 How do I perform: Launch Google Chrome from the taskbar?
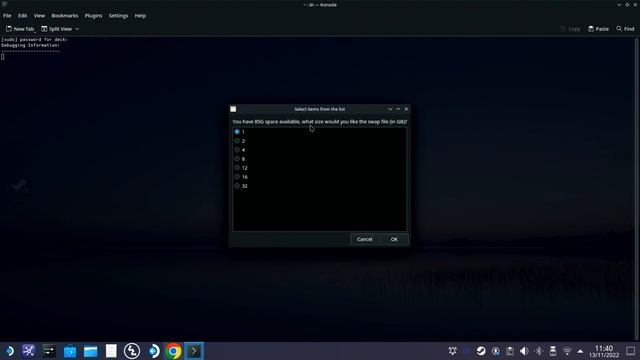click(x=173, y=351)
